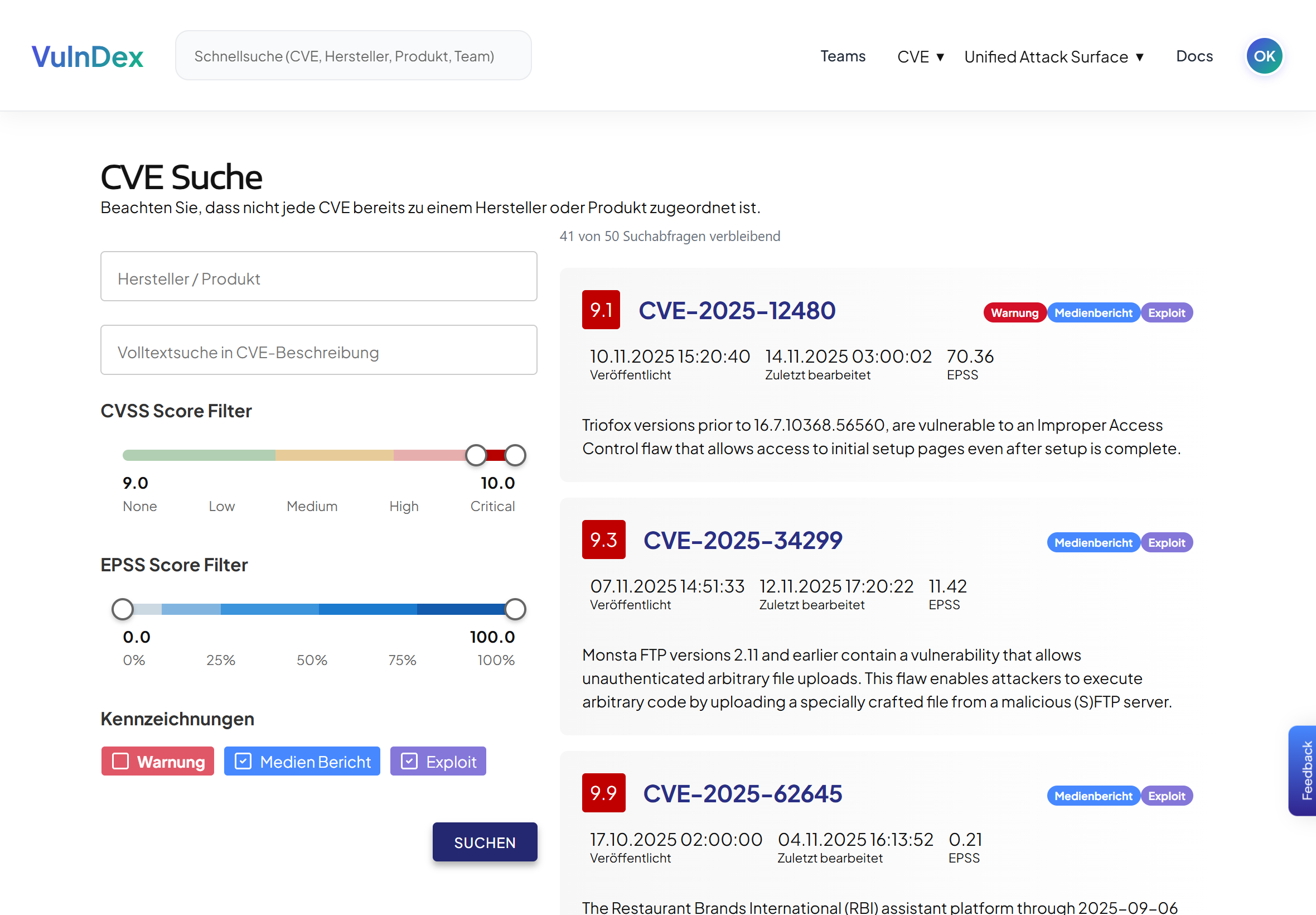Click the Medienbericht badge on CVE-2025-62645
Viewport: 1316px width, 915px height.
click(x=1092, y=795)
